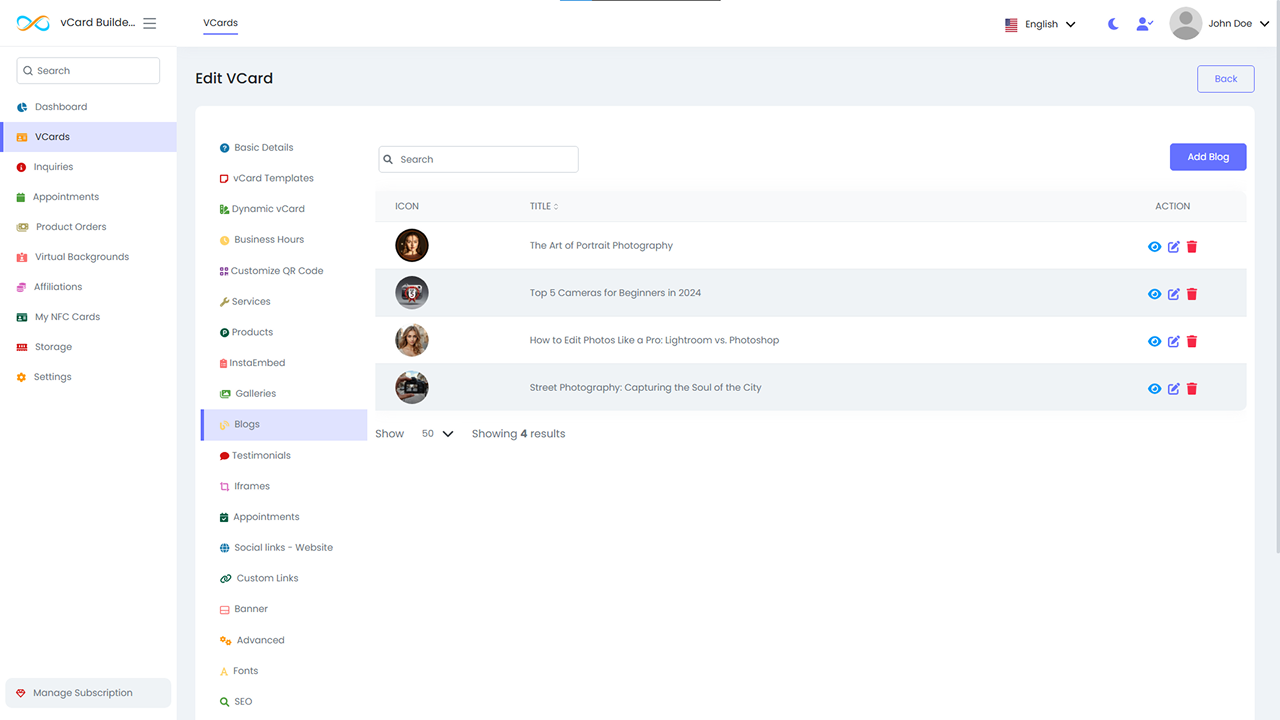
Task: Preview Street Photography blog via eye icon
Action: point(1154,389)
